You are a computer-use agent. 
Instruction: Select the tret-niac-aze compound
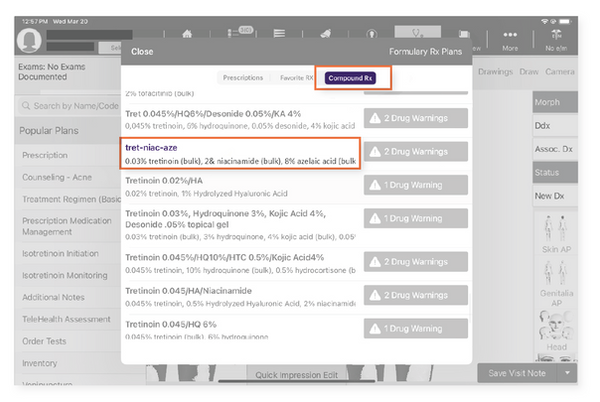point(240,154)
